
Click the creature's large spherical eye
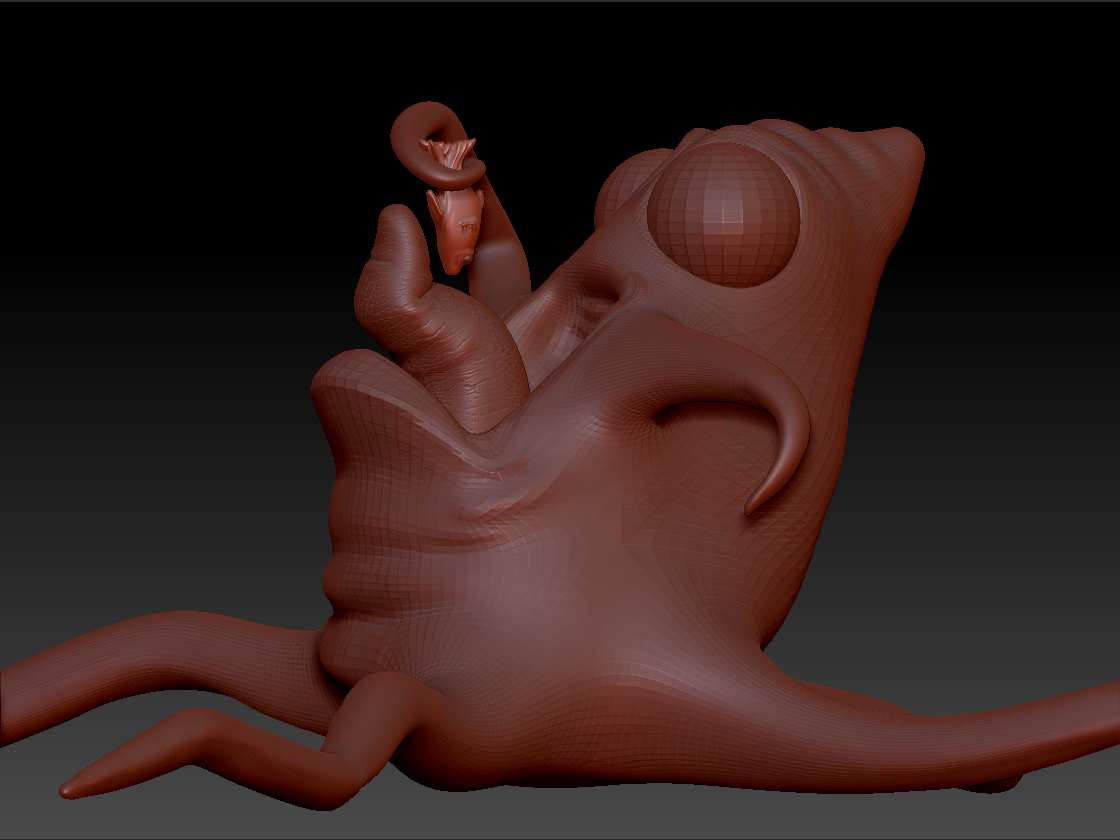[723, 214]
